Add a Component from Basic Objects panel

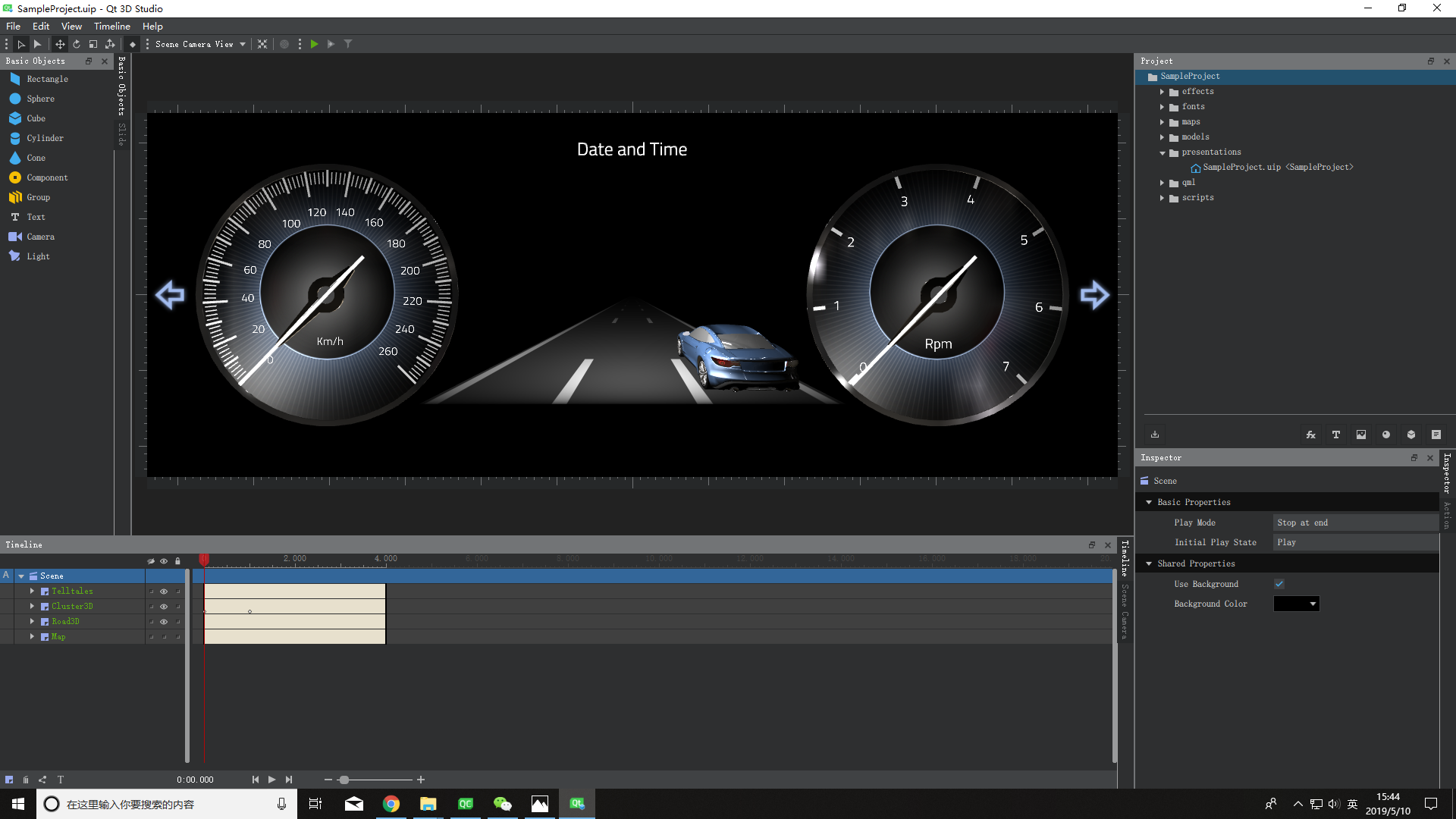coord(45,177)
